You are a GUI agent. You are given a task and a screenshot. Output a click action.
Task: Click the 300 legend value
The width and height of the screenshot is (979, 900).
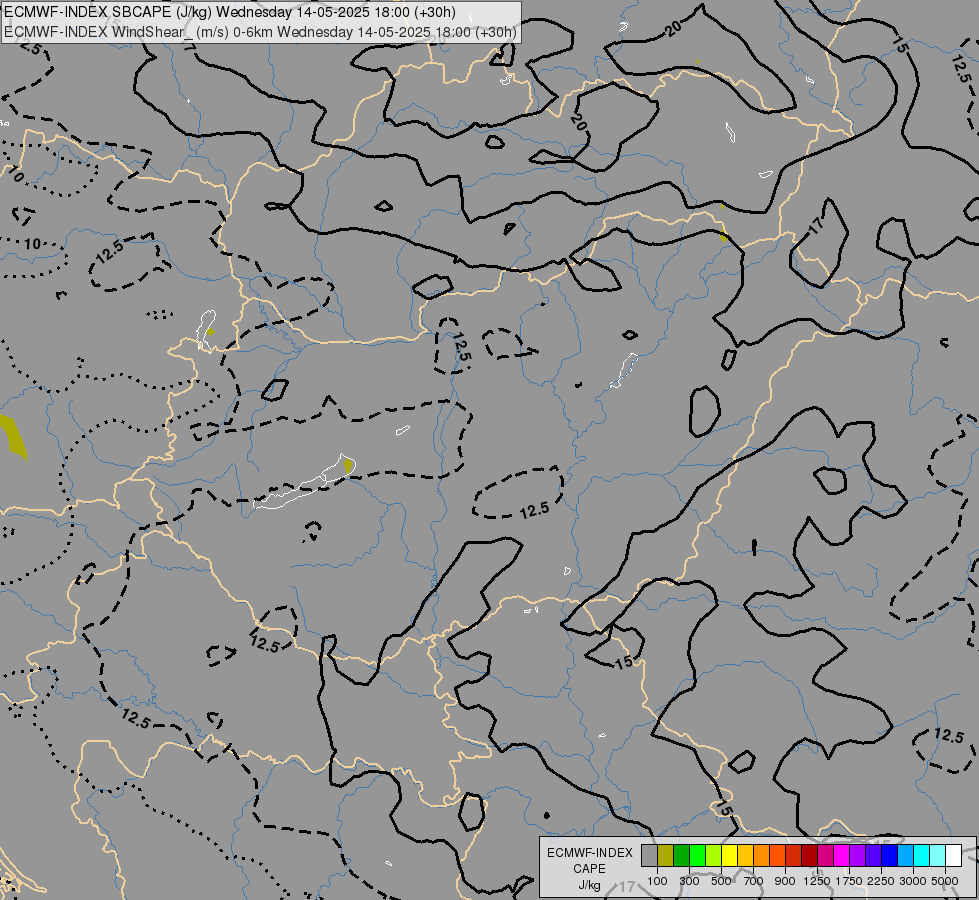tap(689, 881)
